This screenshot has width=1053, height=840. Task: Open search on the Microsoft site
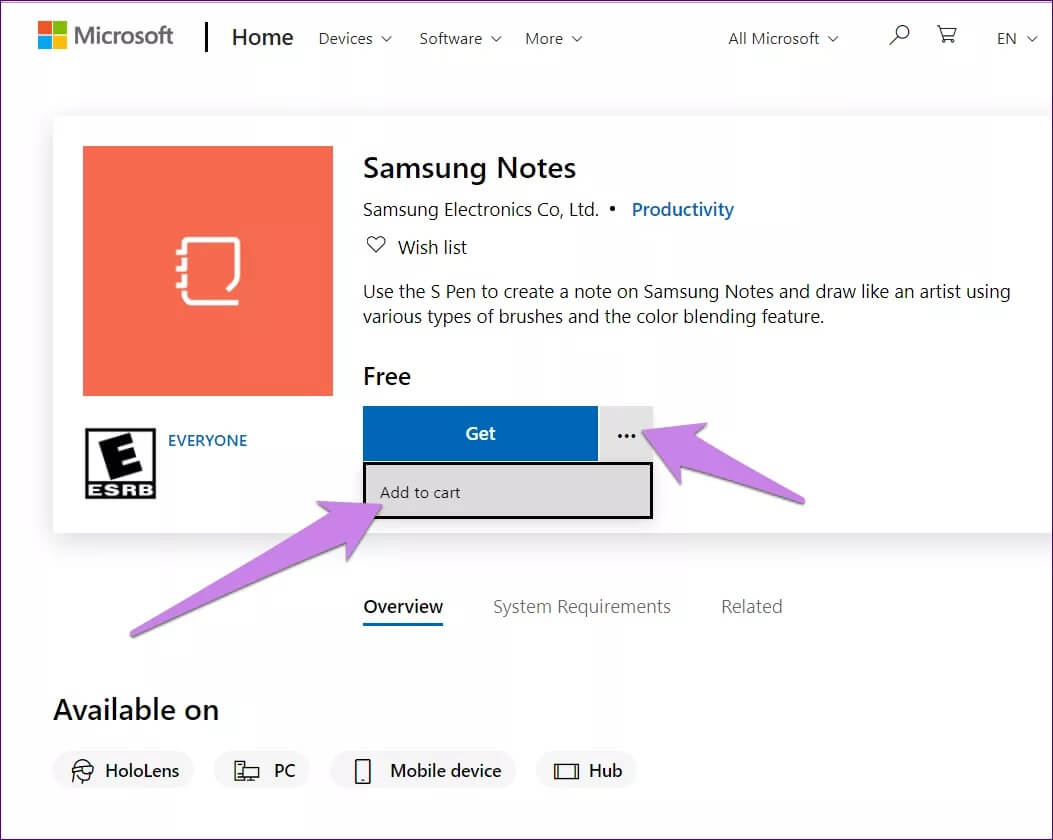[x=898, y=35]
